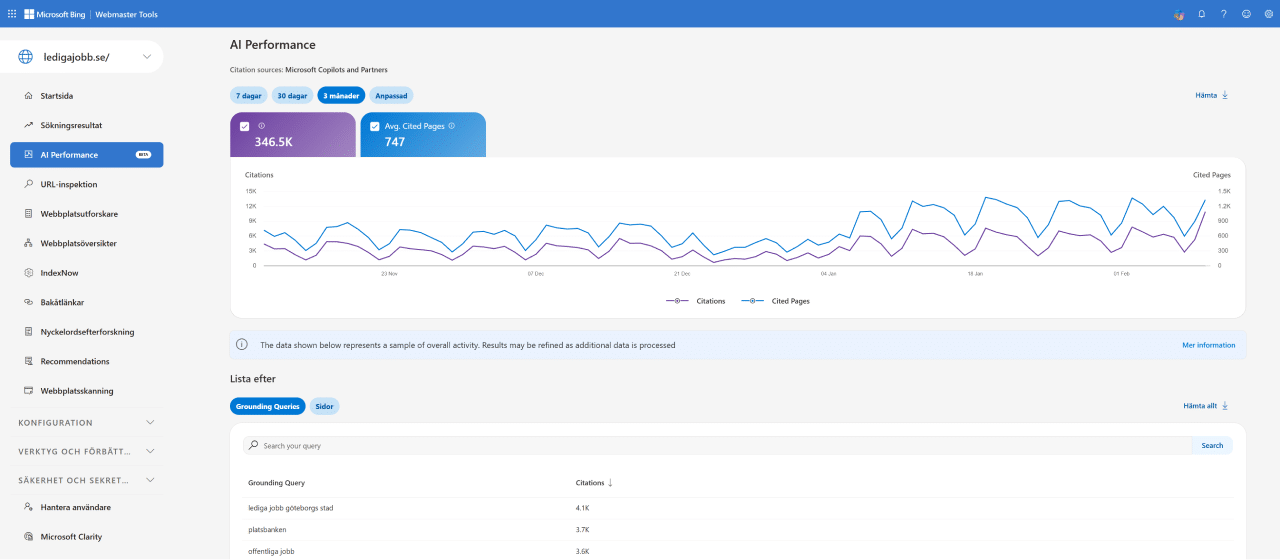1280x560 pixels.
Task: Click the Copilot icon in header
Action: click(1178, 14)
